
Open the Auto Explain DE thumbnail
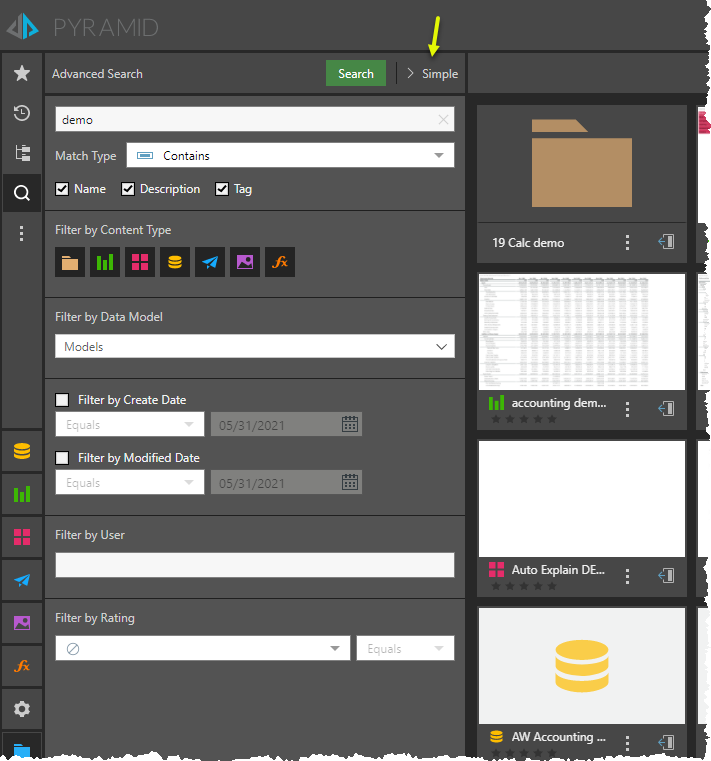[x=582, y=498]
